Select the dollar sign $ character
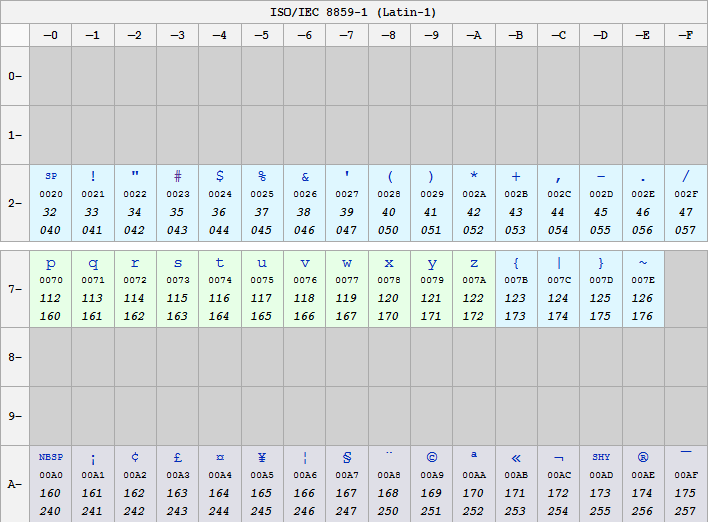 click(x=219, y=176)
